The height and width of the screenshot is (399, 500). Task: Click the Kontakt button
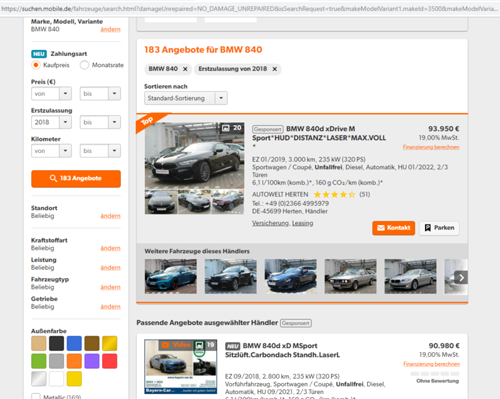pyautogui.click(x=394, y=228)
